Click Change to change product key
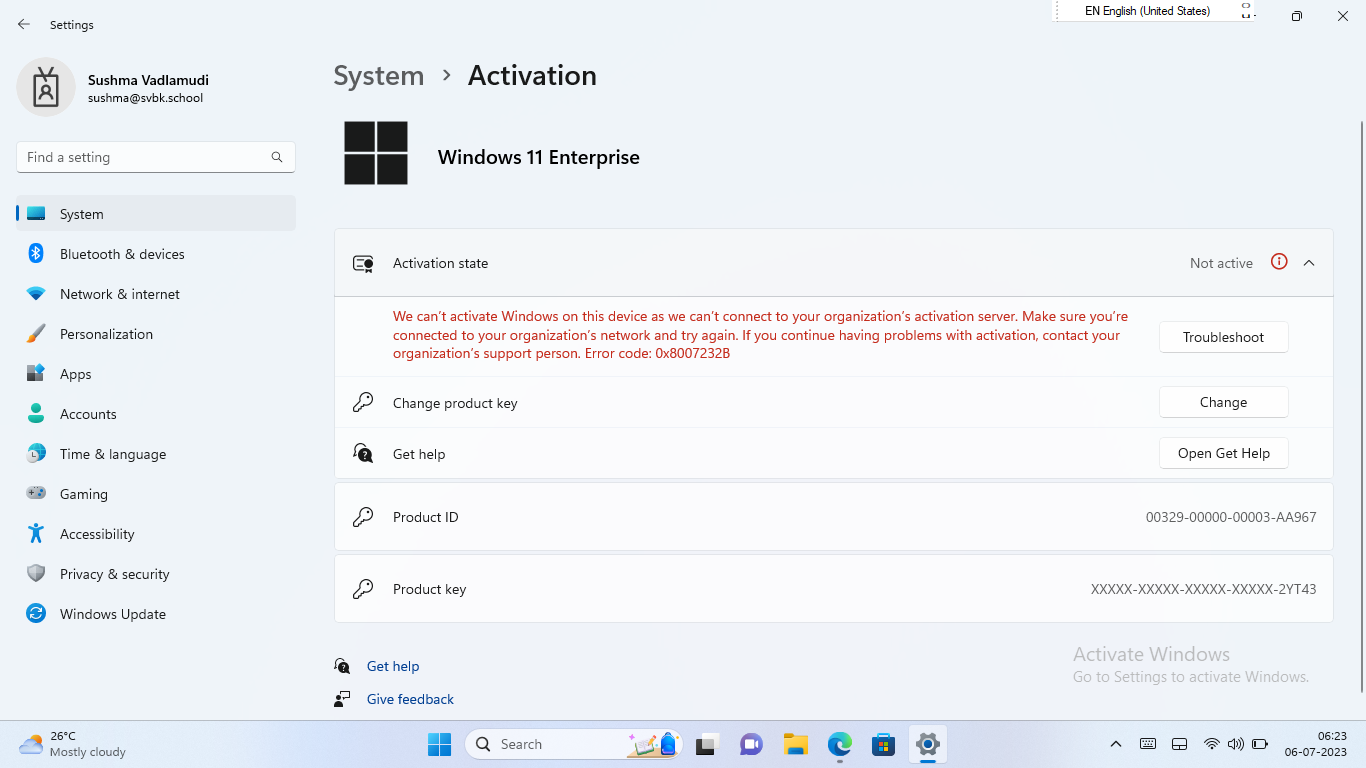Screen dimensions: 1366x768 coord(1224,402)
